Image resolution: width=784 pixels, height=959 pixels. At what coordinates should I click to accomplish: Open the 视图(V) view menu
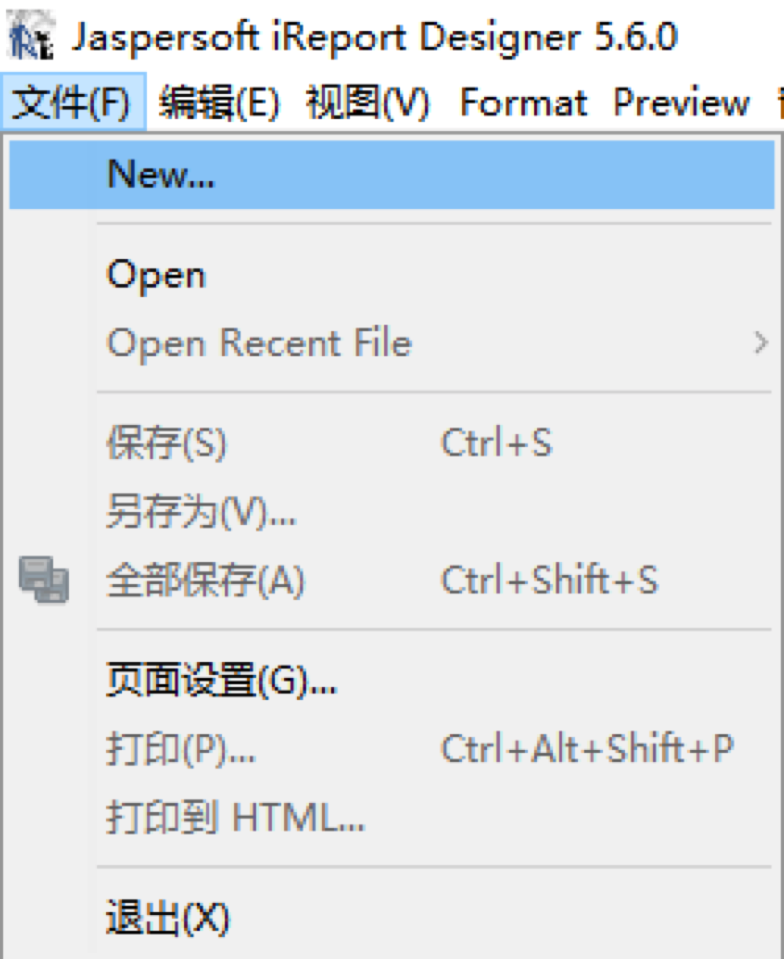tap(368, 102)
